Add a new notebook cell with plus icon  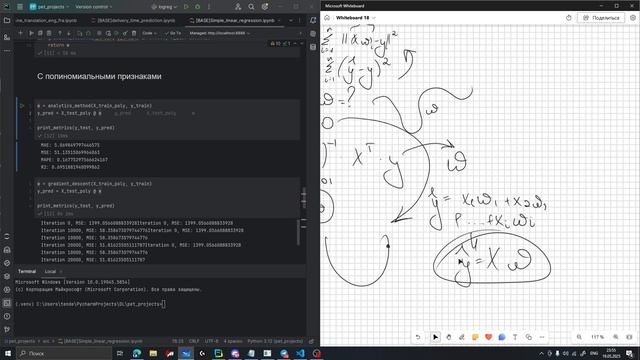point(20,33)
